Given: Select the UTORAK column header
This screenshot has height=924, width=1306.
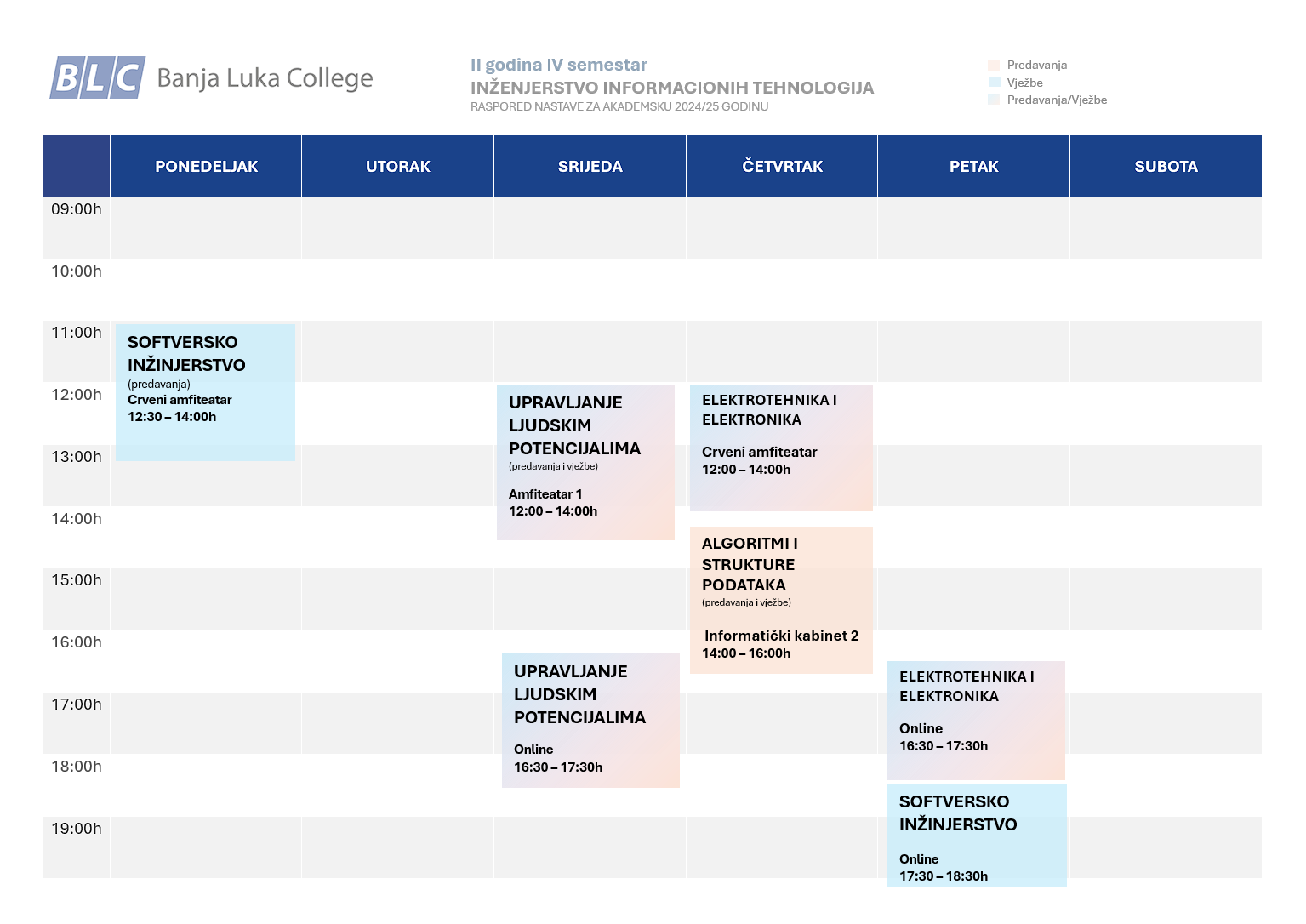Looking at the screenshot, I should pos(398,166).
